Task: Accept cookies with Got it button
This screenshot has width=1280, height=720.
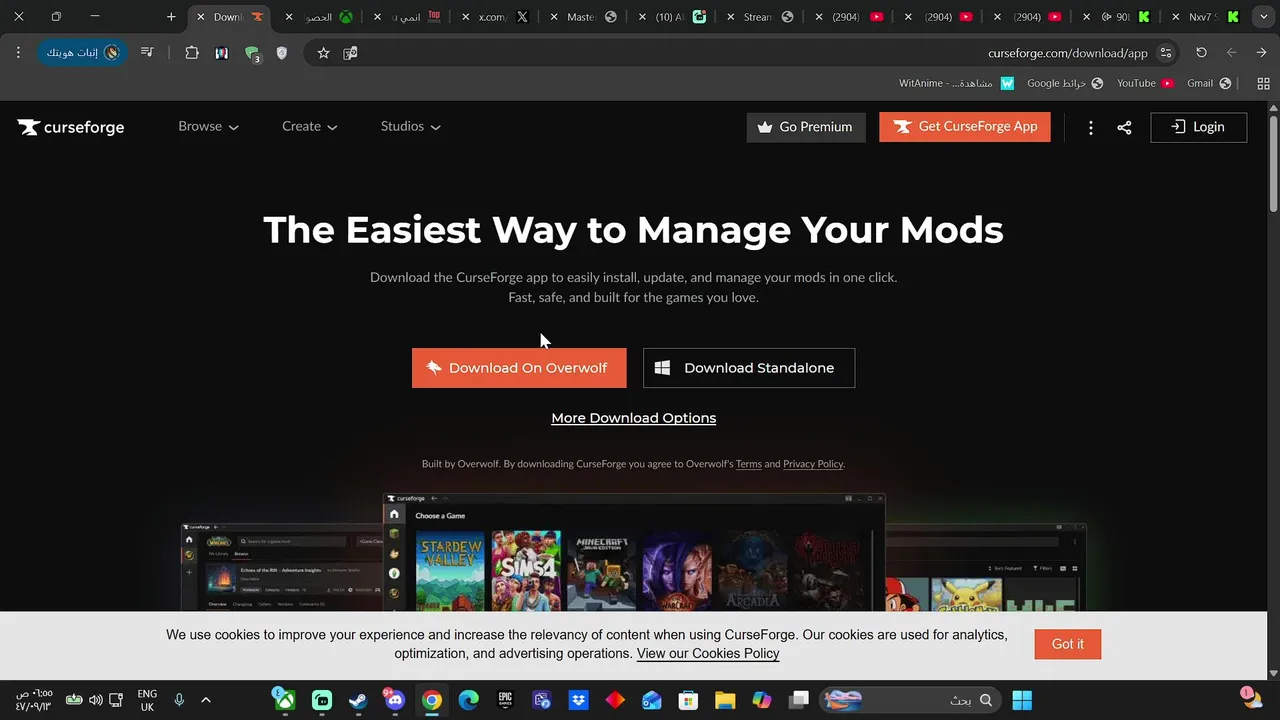Action: [1068, 644]
